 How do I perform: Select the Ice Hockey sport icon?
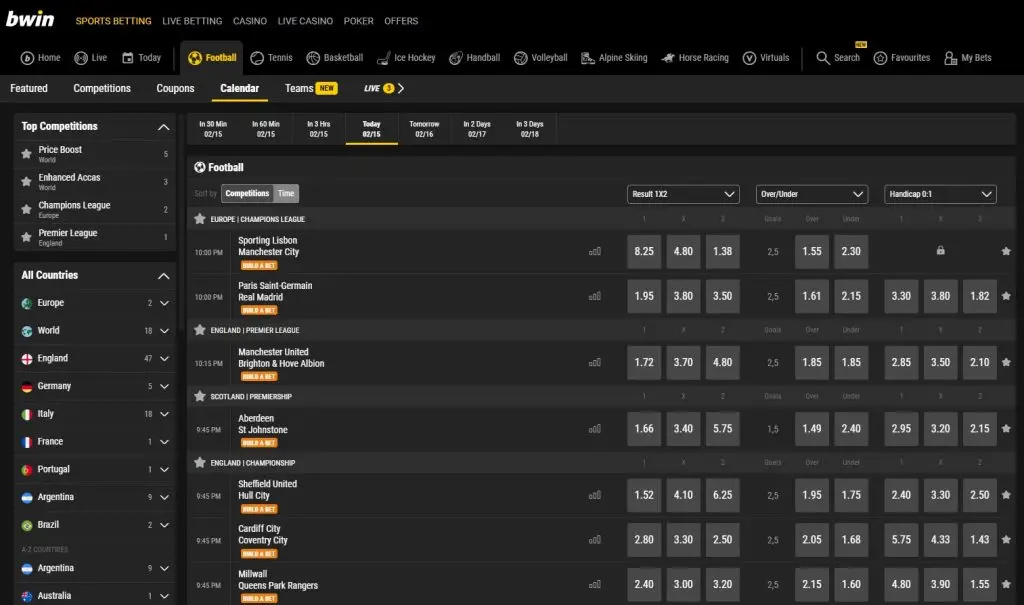point(384,58)
